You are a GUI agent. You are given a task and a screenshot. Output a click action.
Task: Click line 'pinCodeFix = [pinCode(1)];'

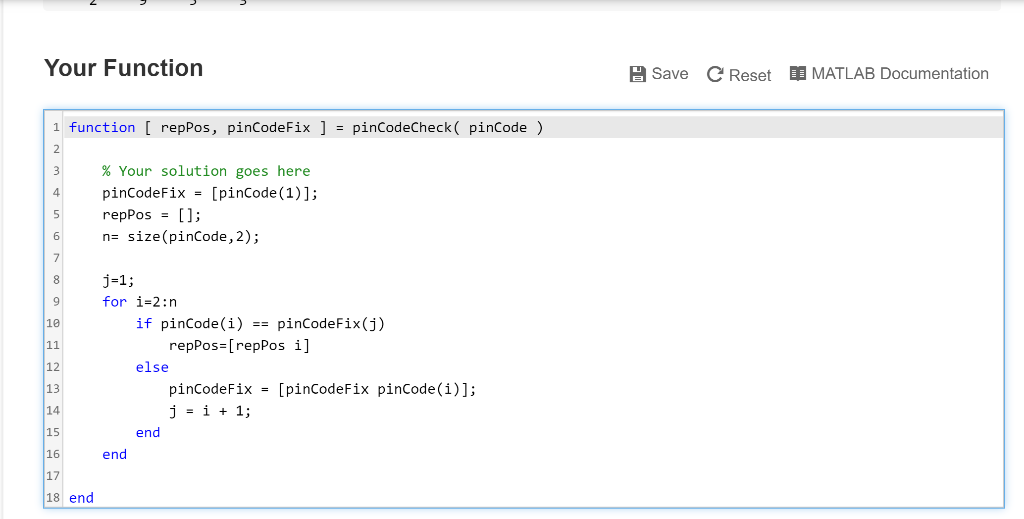210,193
